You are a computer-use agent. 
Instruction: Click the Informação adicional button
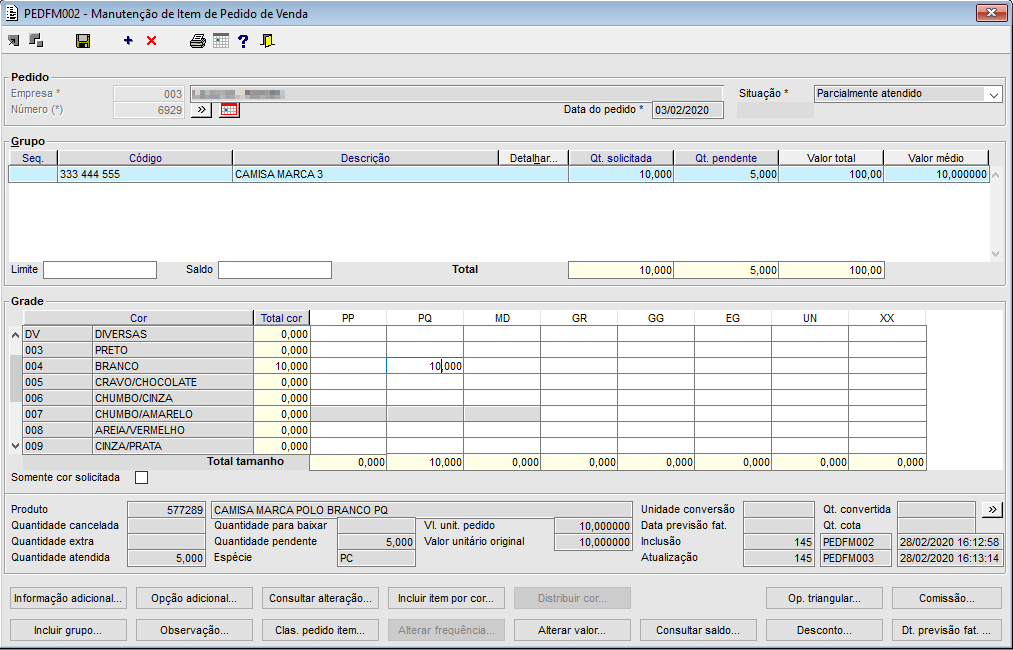[x=68, y=598]
